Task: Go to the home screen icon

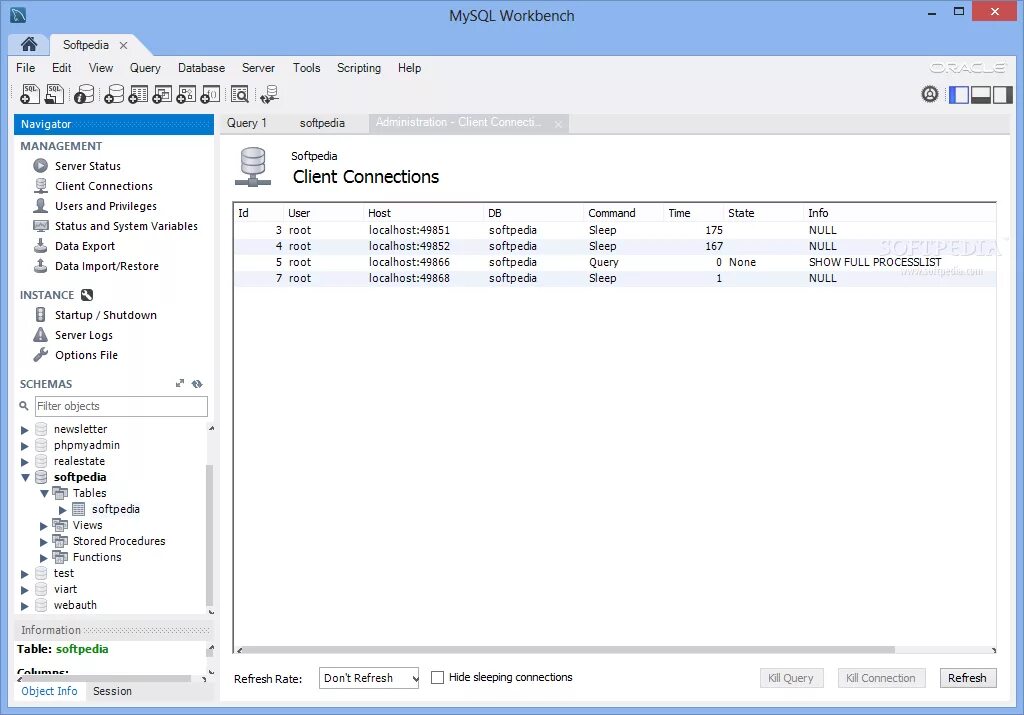Action: 29,44
